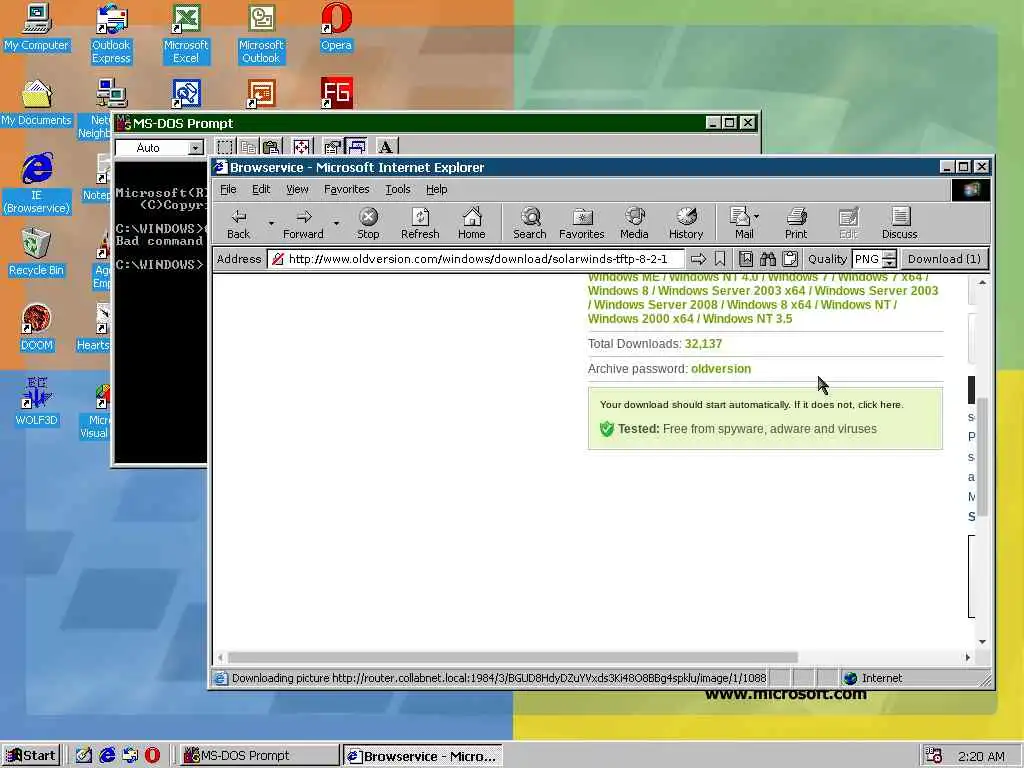Click the binoculars find icon
The height and width of the screenshot is (768, 1024).
(767, 259)
